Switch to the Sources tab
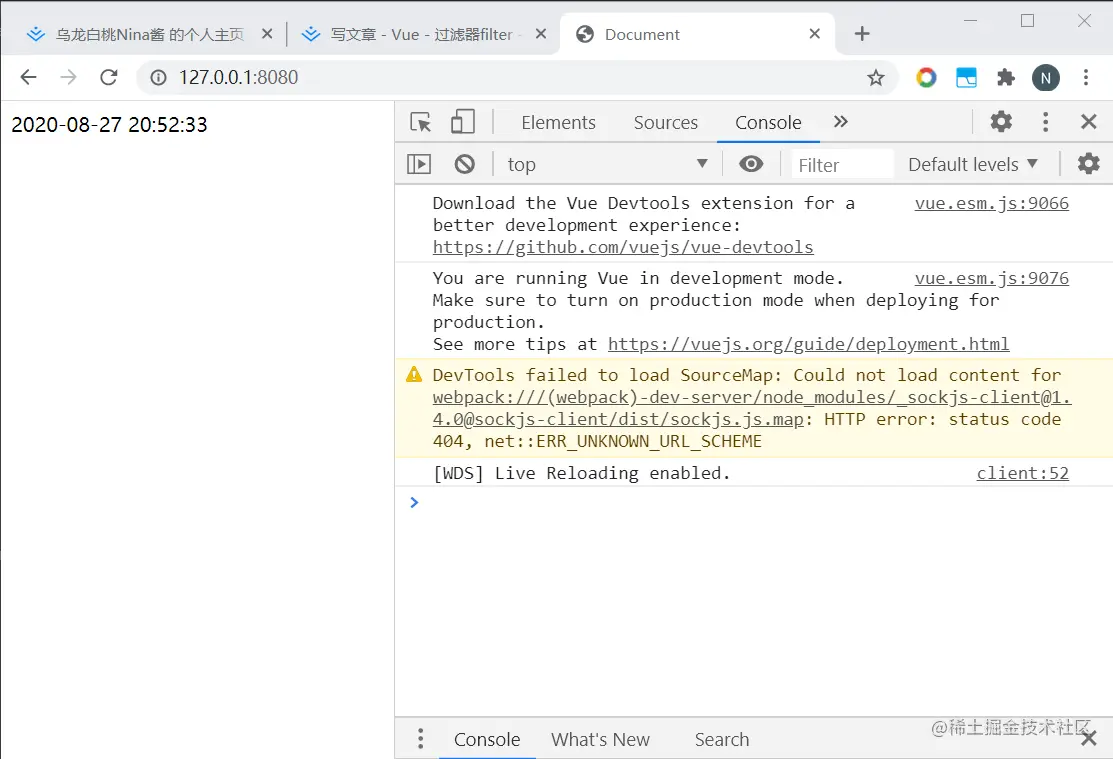This screenshot has width=1113, height=759. point(665,123)
